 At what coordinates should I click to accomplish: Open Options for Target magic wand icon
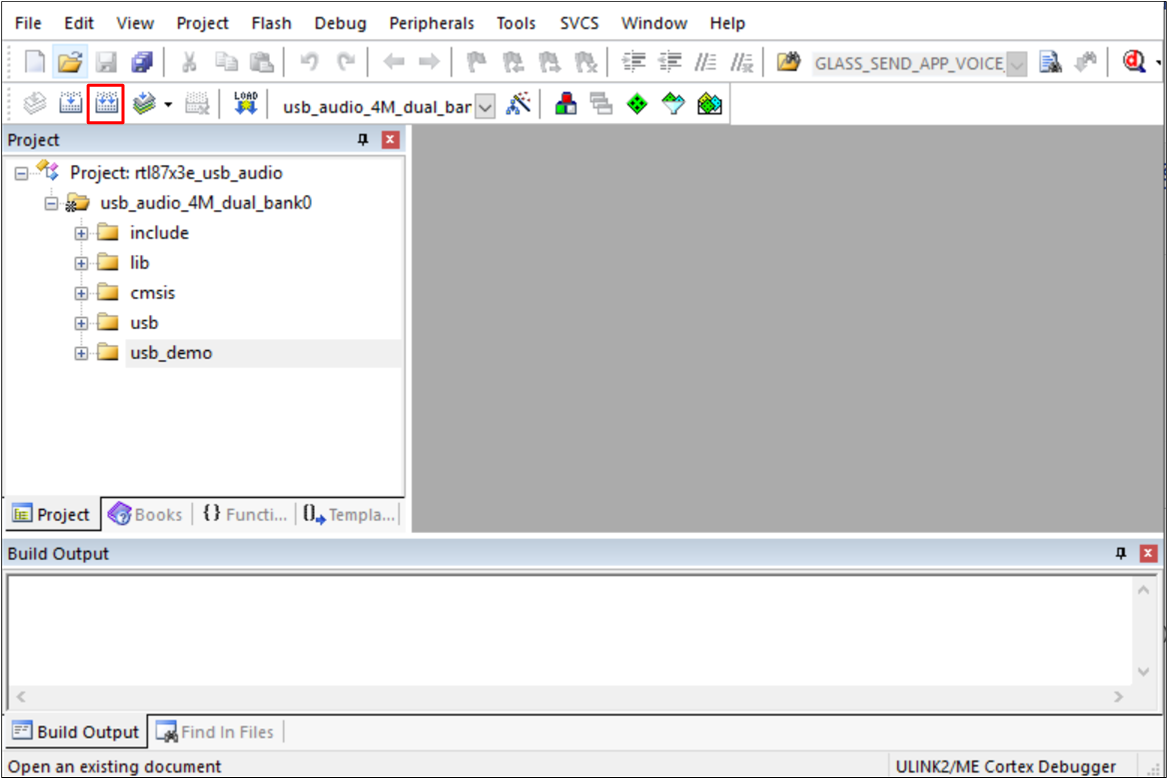517,104
